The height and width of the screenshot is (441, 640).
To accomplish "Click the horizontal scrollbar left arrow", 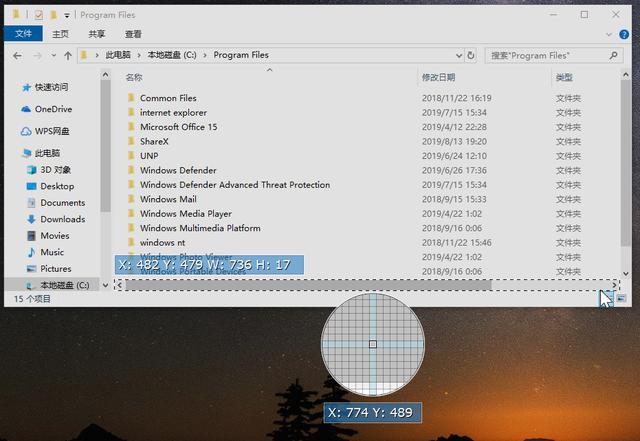I will (x=119, y=285).
